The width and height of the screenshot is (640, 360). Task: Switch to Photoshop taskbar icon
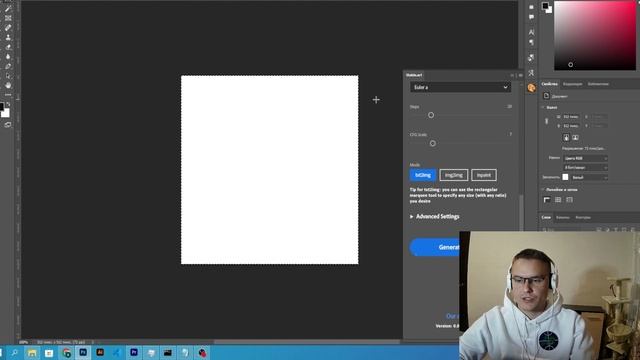pos(83,353)
